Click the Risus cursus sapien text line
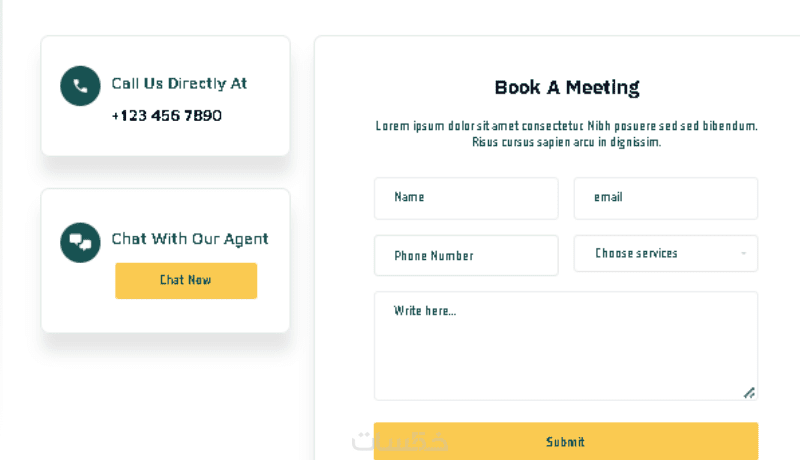This screenshot has width=800, height=460. 566,143
